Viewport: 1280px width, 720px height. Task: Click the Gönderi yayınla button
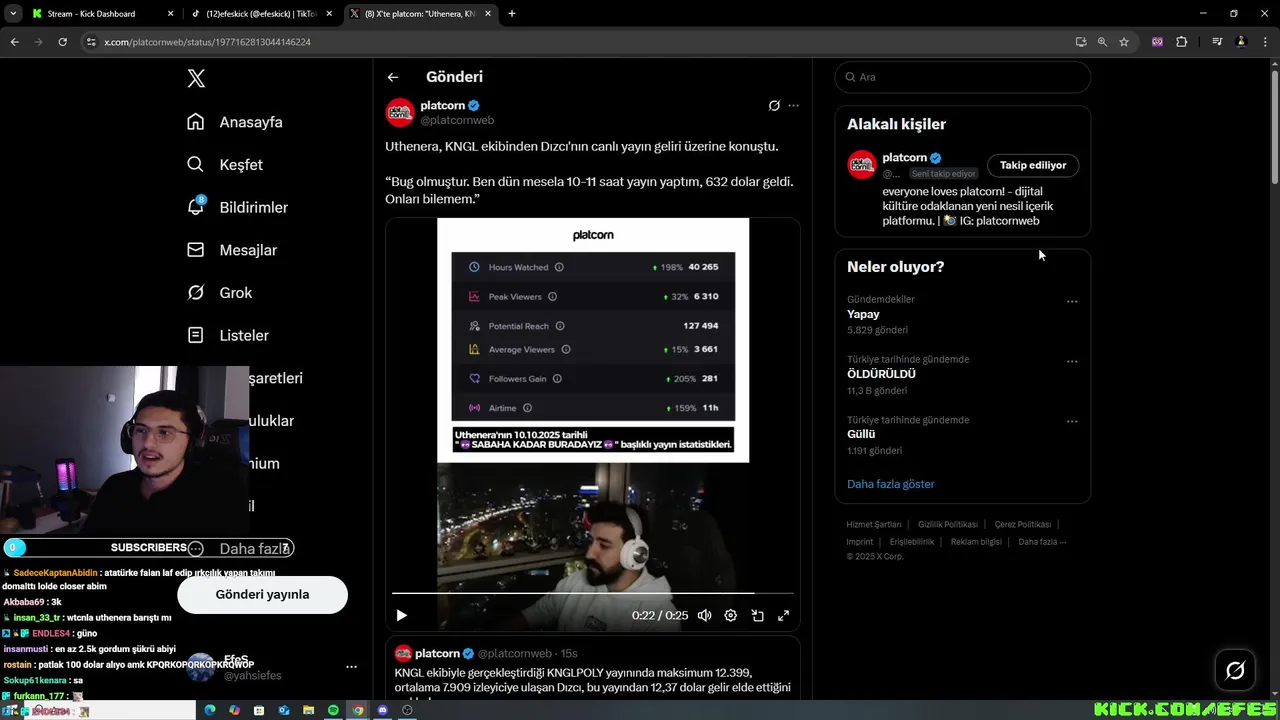[262, 594]
